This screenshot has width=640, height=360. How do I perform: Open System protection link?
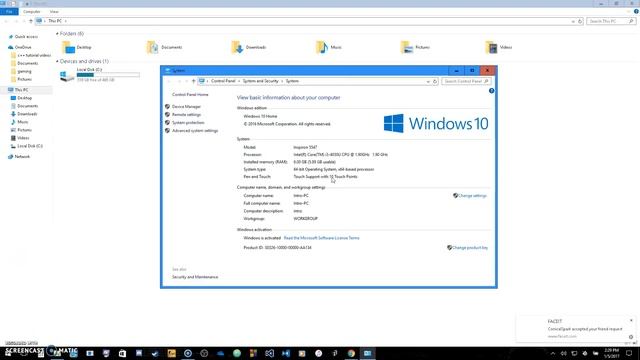(188, 122)
